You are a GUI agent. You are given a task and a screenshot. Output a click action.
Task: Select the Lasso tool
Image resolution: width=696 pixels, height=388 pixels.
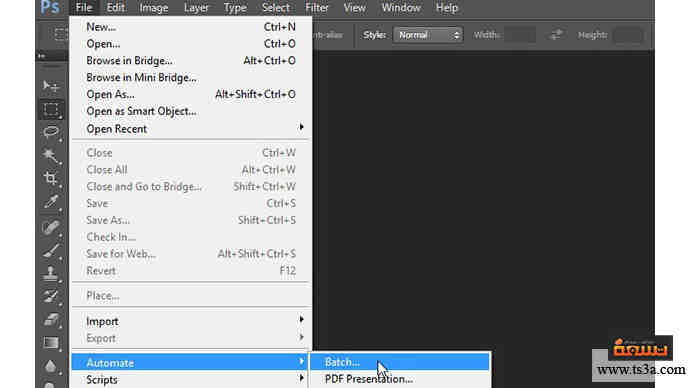click(51, 132)
